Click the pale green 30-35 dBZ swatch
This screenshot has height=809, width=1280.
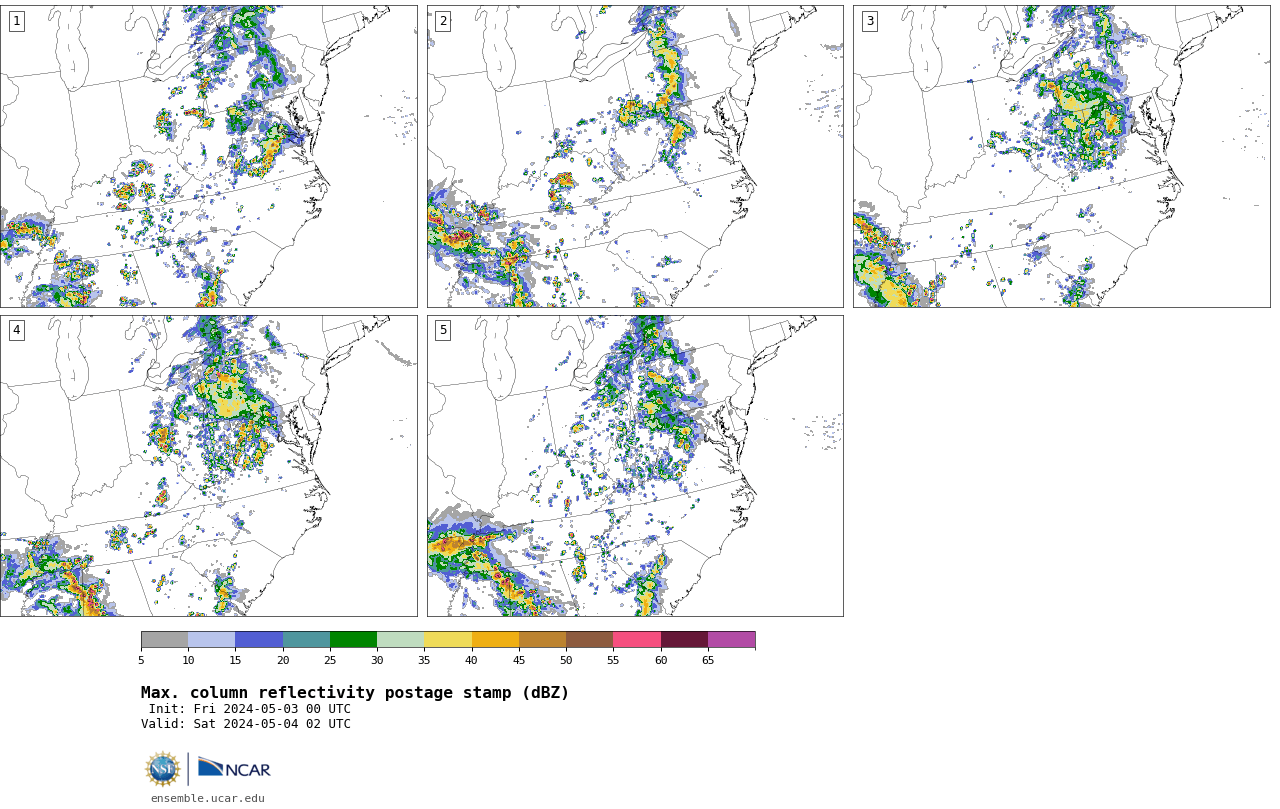coord(400,640)
